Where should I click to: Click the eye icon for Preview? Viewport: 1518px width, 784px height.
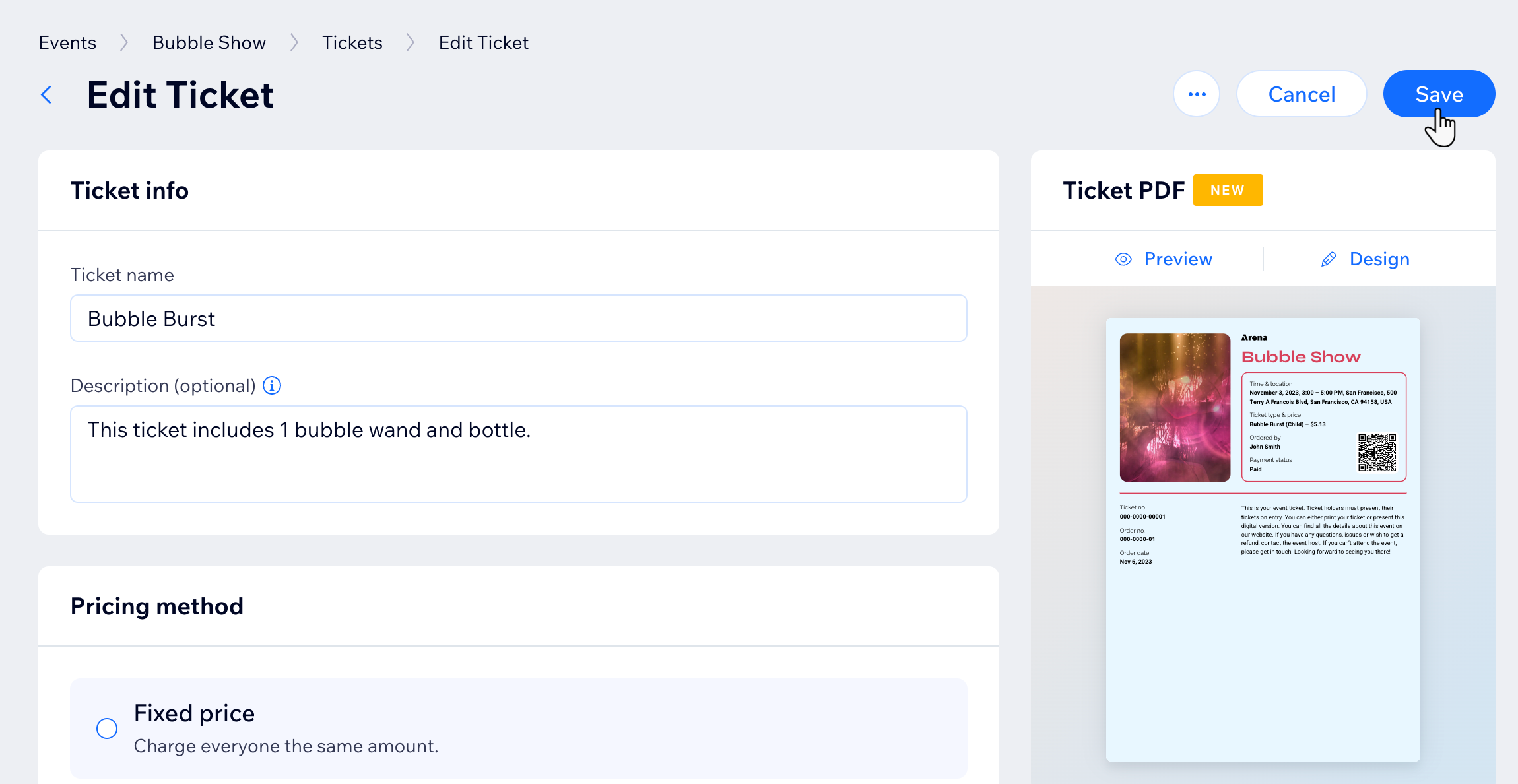(x=1123, y=259)
